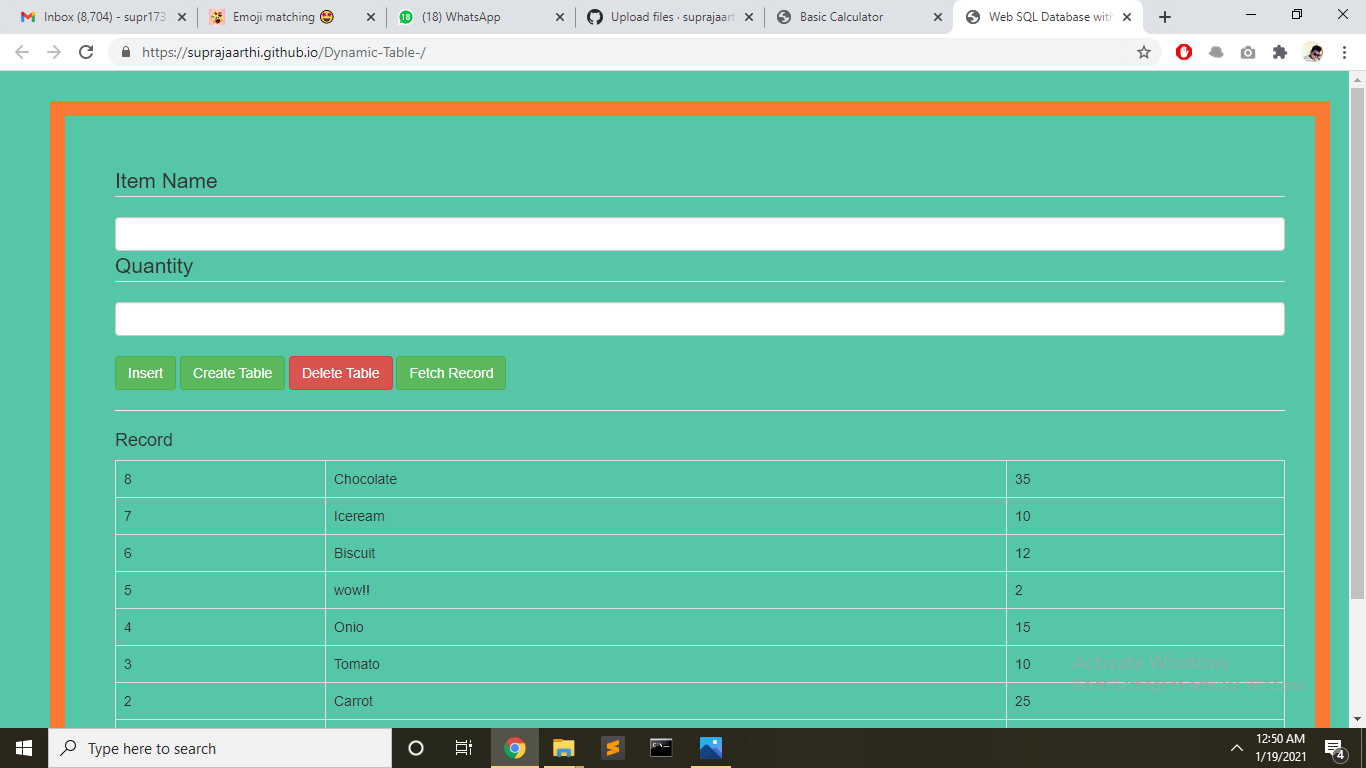Select the Iceream cell in the table
The width and height of the screenshot is (1366, 768).
tap(666, 516)
